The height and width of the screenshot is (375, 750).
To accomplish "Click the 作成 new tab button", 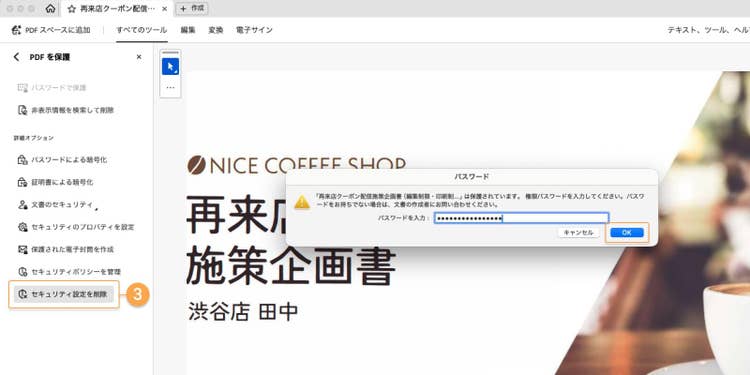I will pyautogui.click(x=192, y=8).
